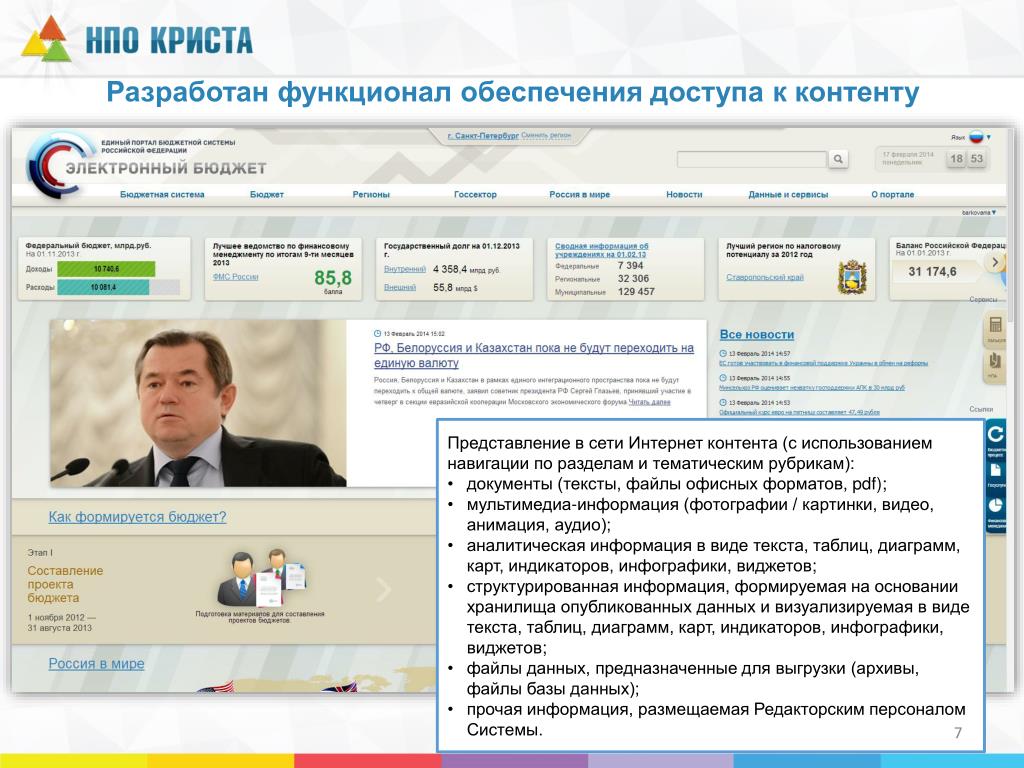
Task: Click the Россия в мире section link at bottom
Action: [97, 664]
